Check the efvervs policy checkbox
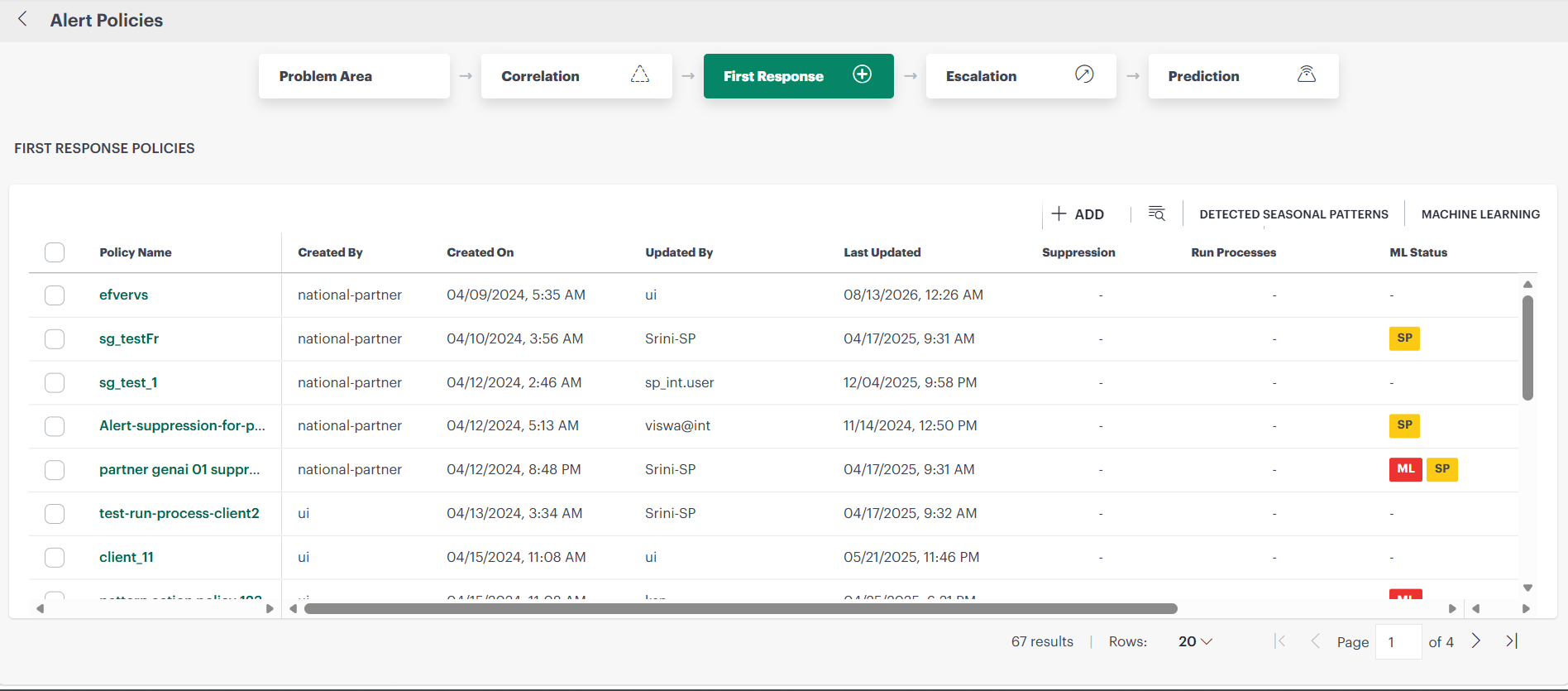Viewport: 1568px width, 691px height. (x=55, y=295)
